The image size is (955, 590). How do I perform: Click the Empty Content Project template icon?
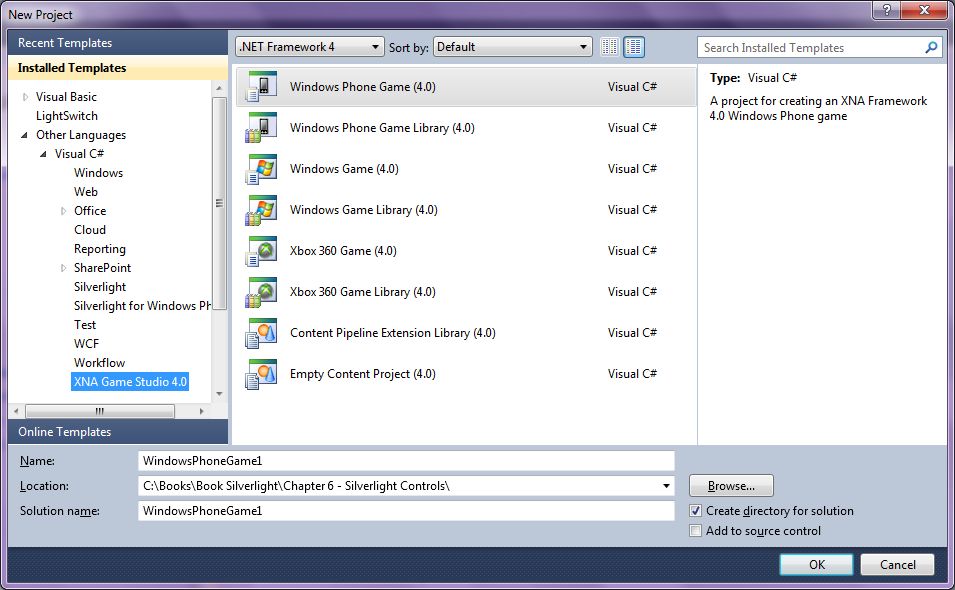tap(261, 374)
